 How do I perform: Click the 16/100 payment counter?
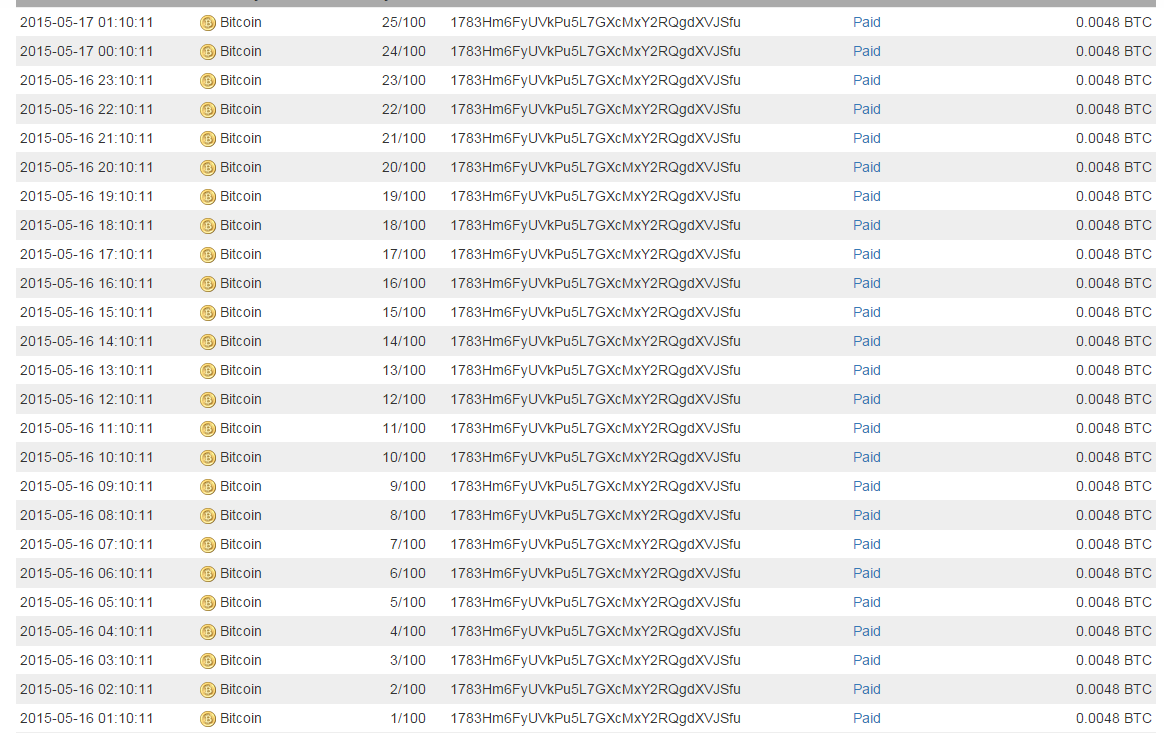click(404, 283)
